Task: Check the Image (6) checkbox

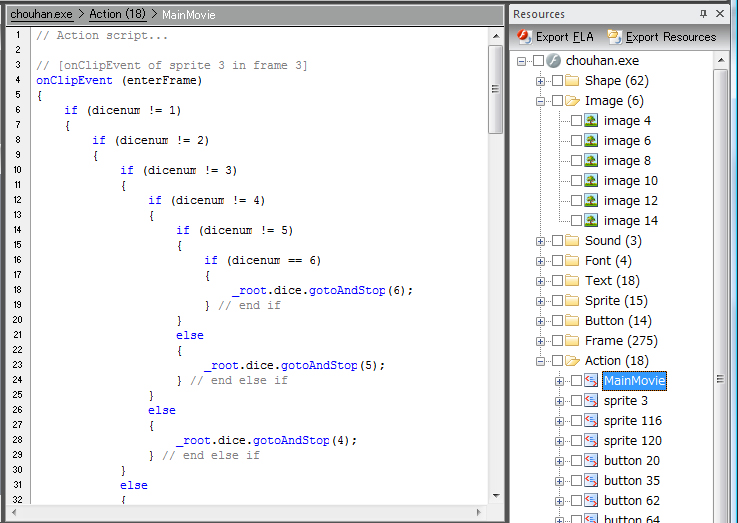Action: coord(557,101)
